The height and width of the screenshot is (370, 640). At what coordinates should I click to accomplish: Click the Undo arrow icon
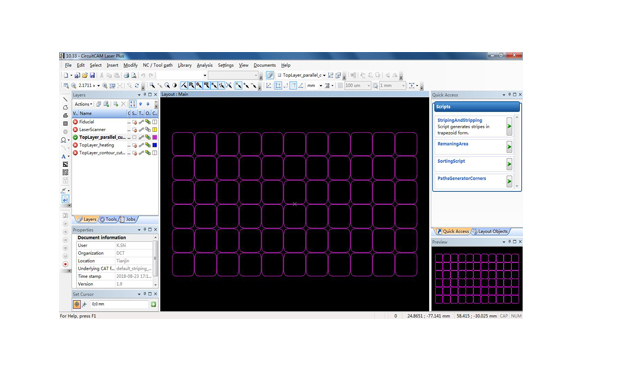(143, 75)
